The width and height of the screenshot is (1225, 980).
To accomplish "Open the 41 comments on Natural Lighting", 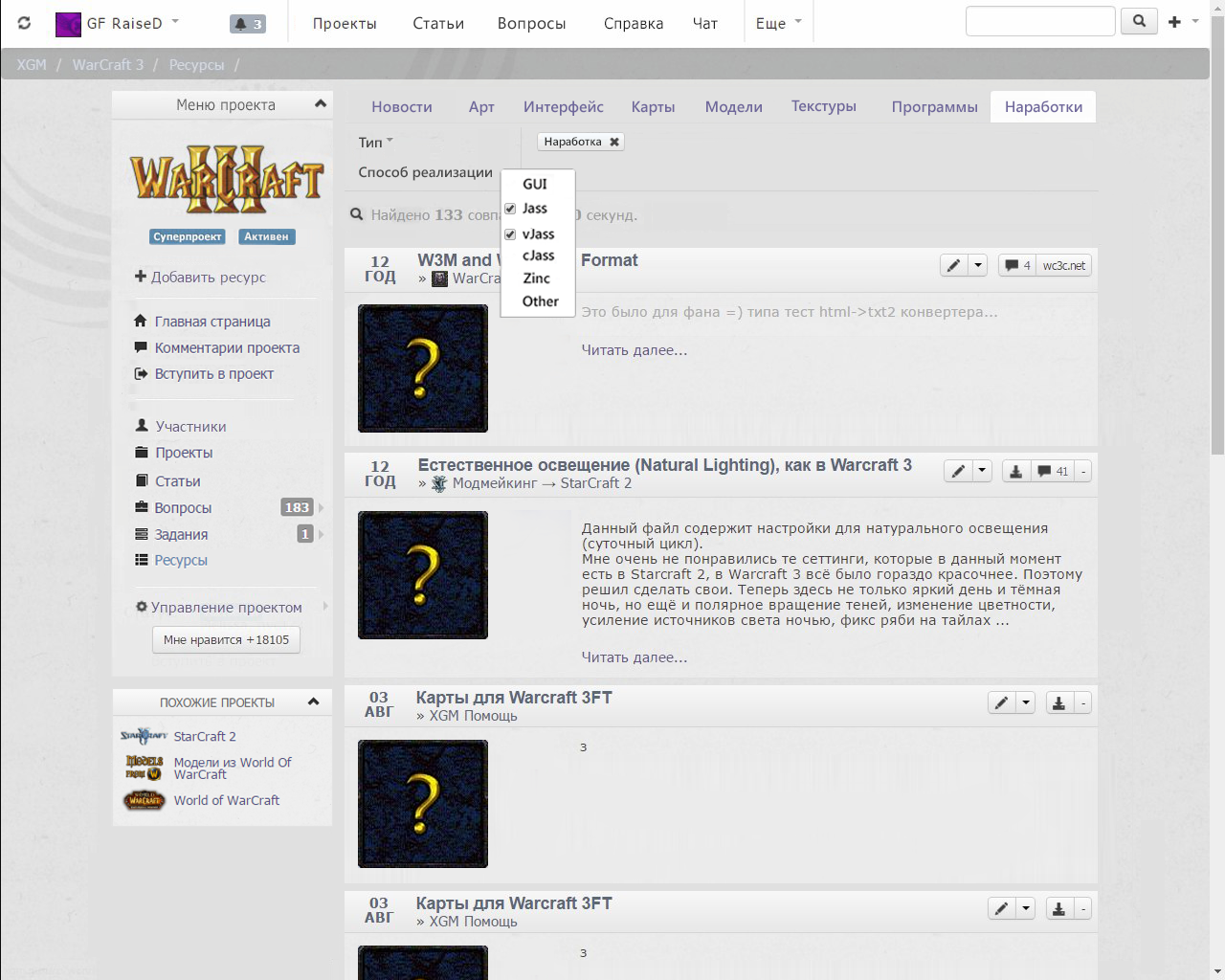I will (x=1053, y=471).
